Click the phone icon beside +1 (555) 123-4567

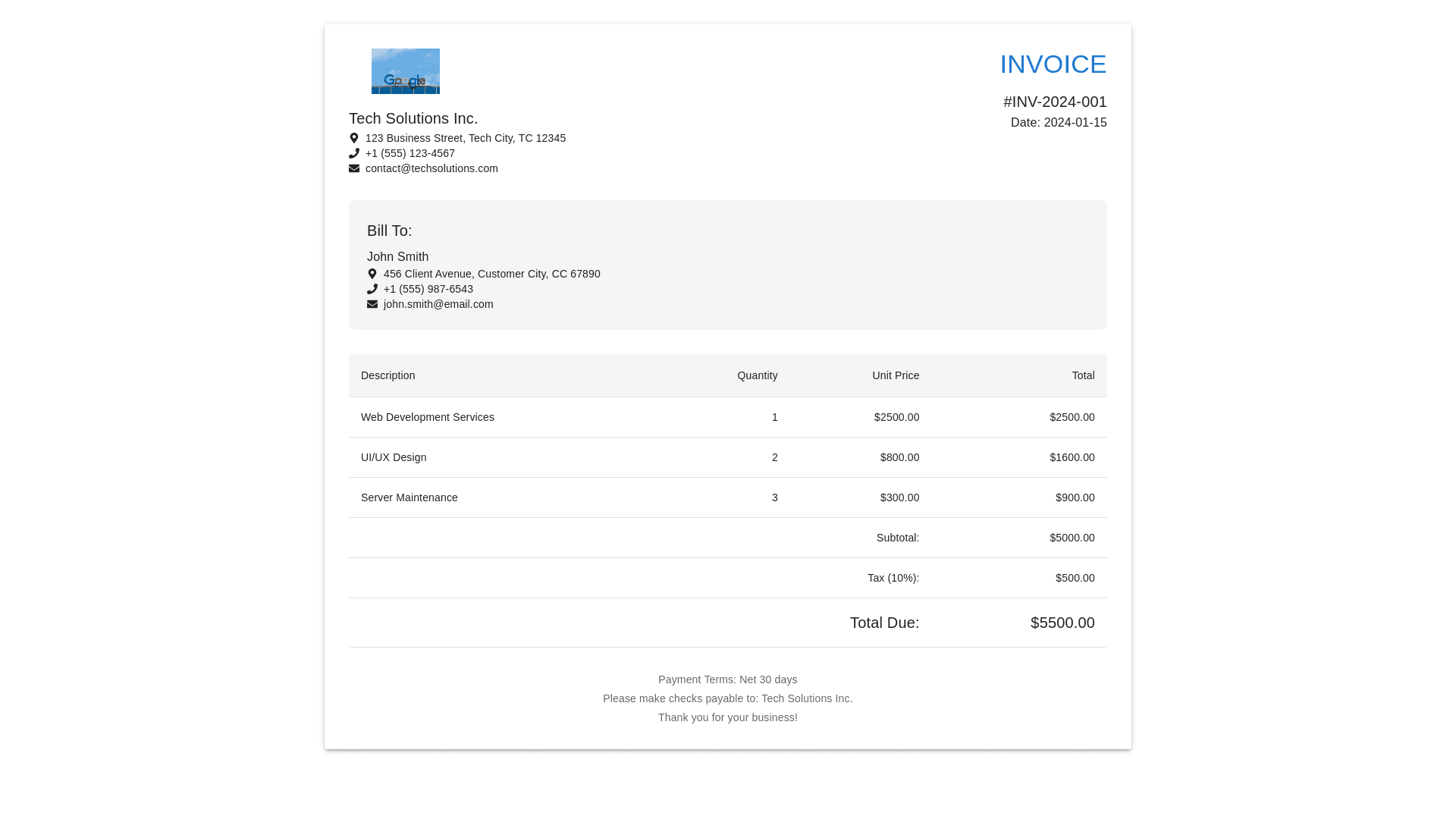pos(354,153)
